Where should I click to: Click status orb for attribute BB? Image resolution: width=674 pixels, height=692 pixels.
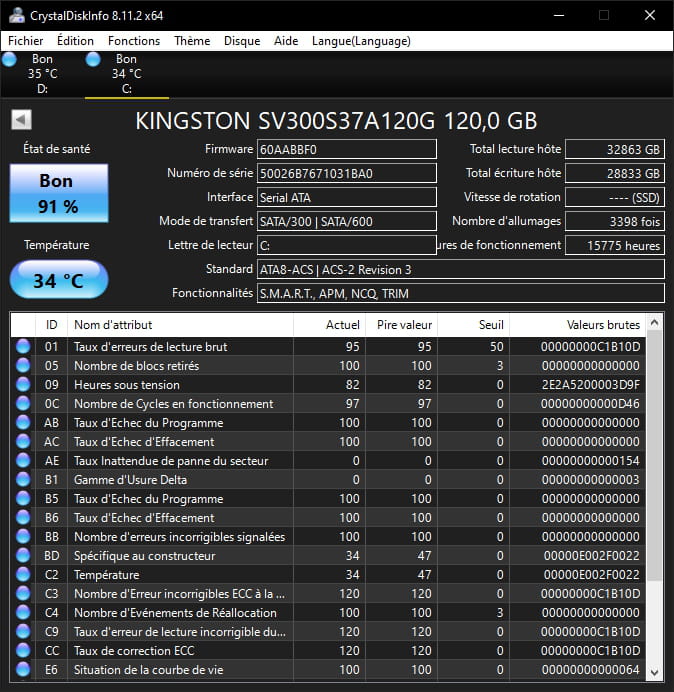coord(23,536)
